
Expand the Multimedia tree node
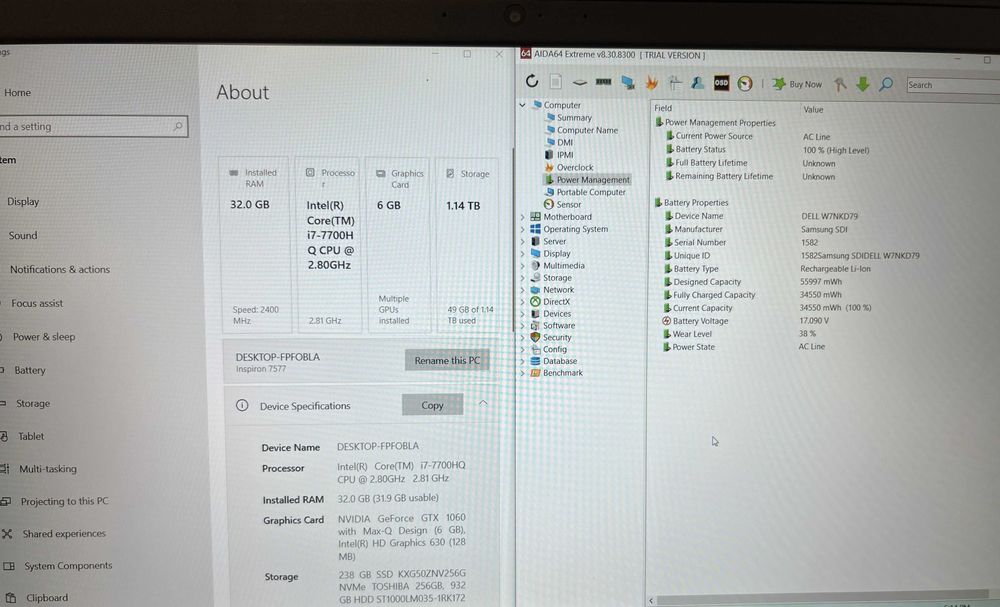[522, 265]
